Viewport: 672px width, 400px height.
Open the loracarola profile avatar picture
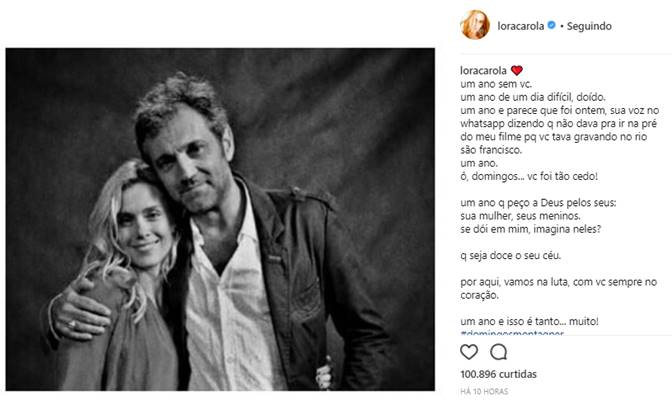click(474, 25)
